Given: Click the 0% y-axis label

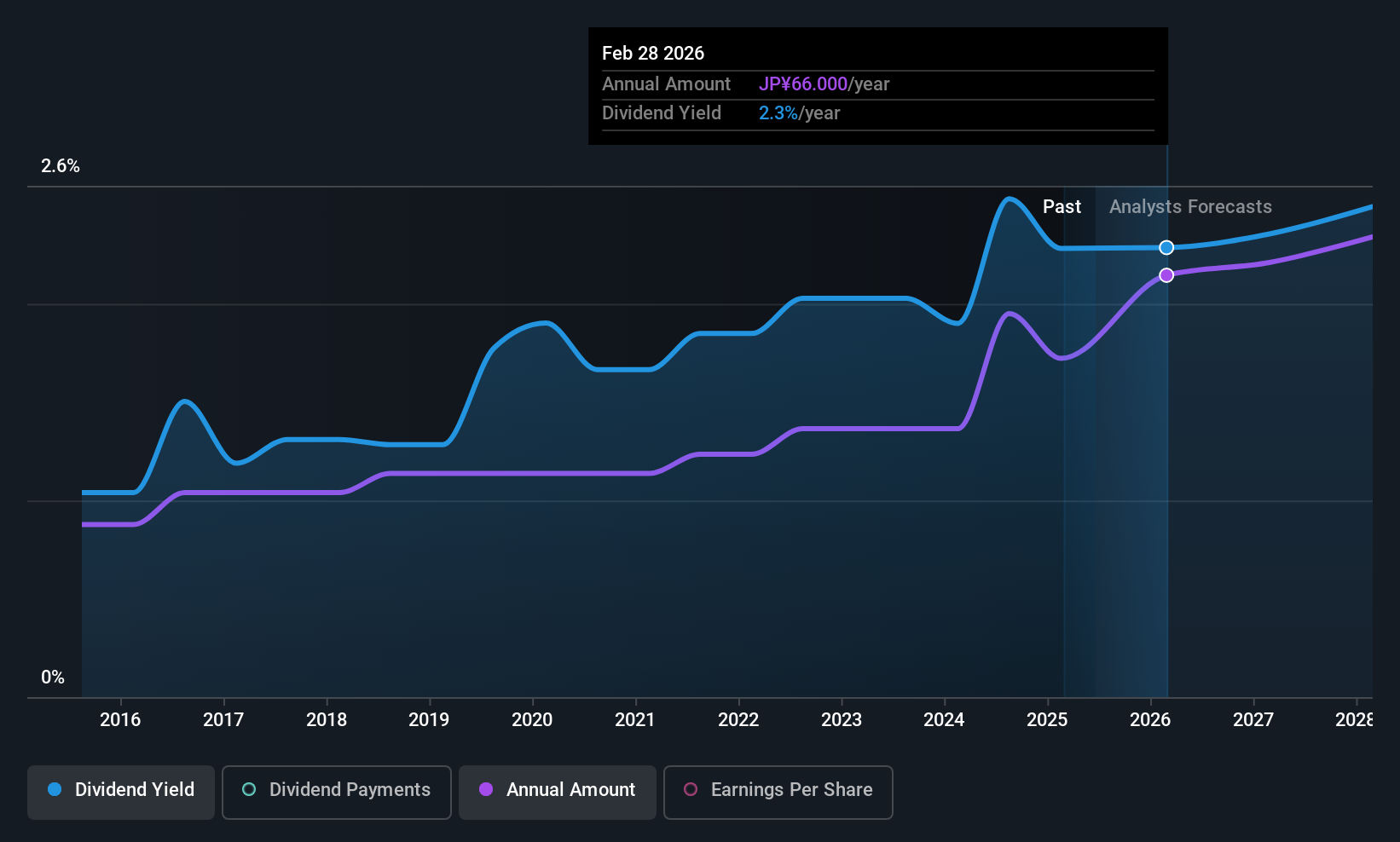Looking at the screenshot, I should [53, 678].
